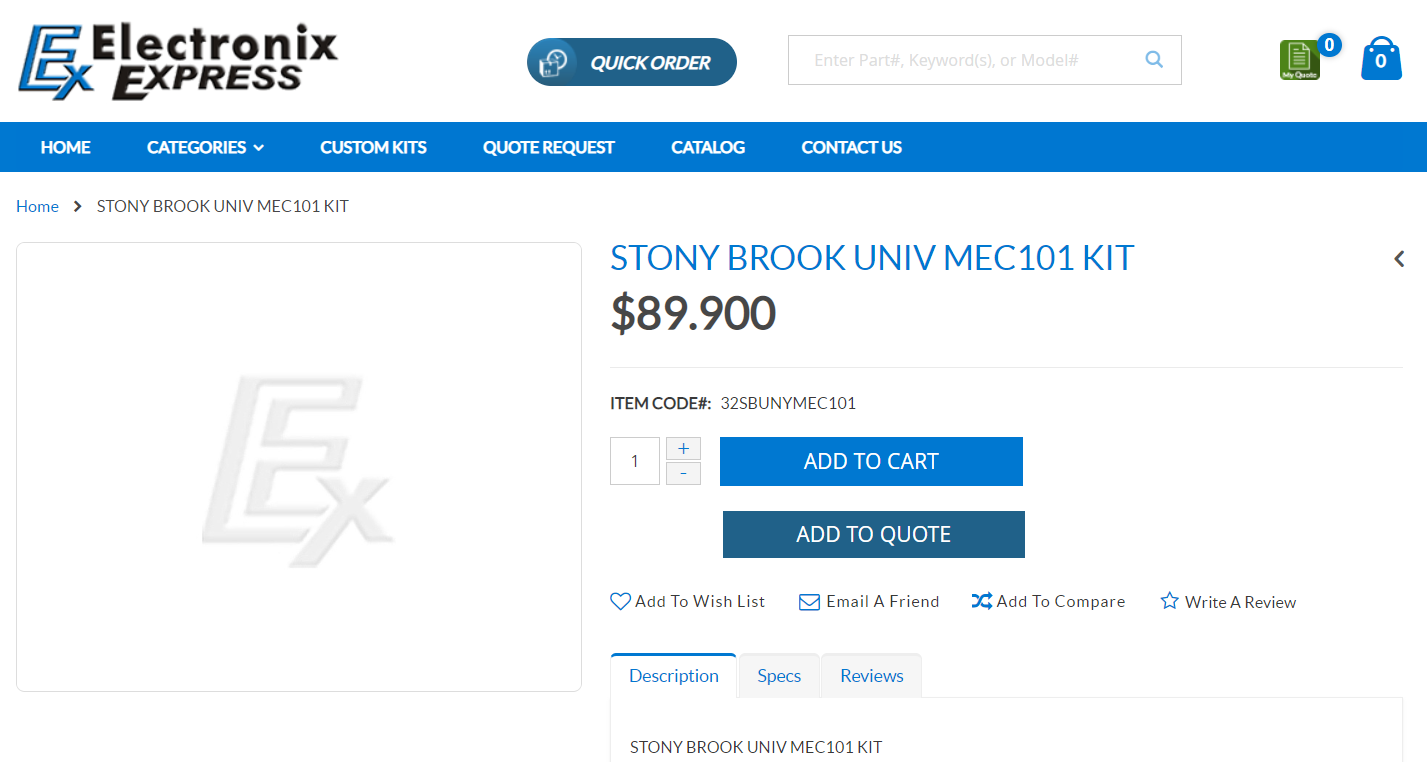The width and height of the screenshot is (1427, 762).
Task: Expand the Categories dropdown menu
Action: pos(205,147)
